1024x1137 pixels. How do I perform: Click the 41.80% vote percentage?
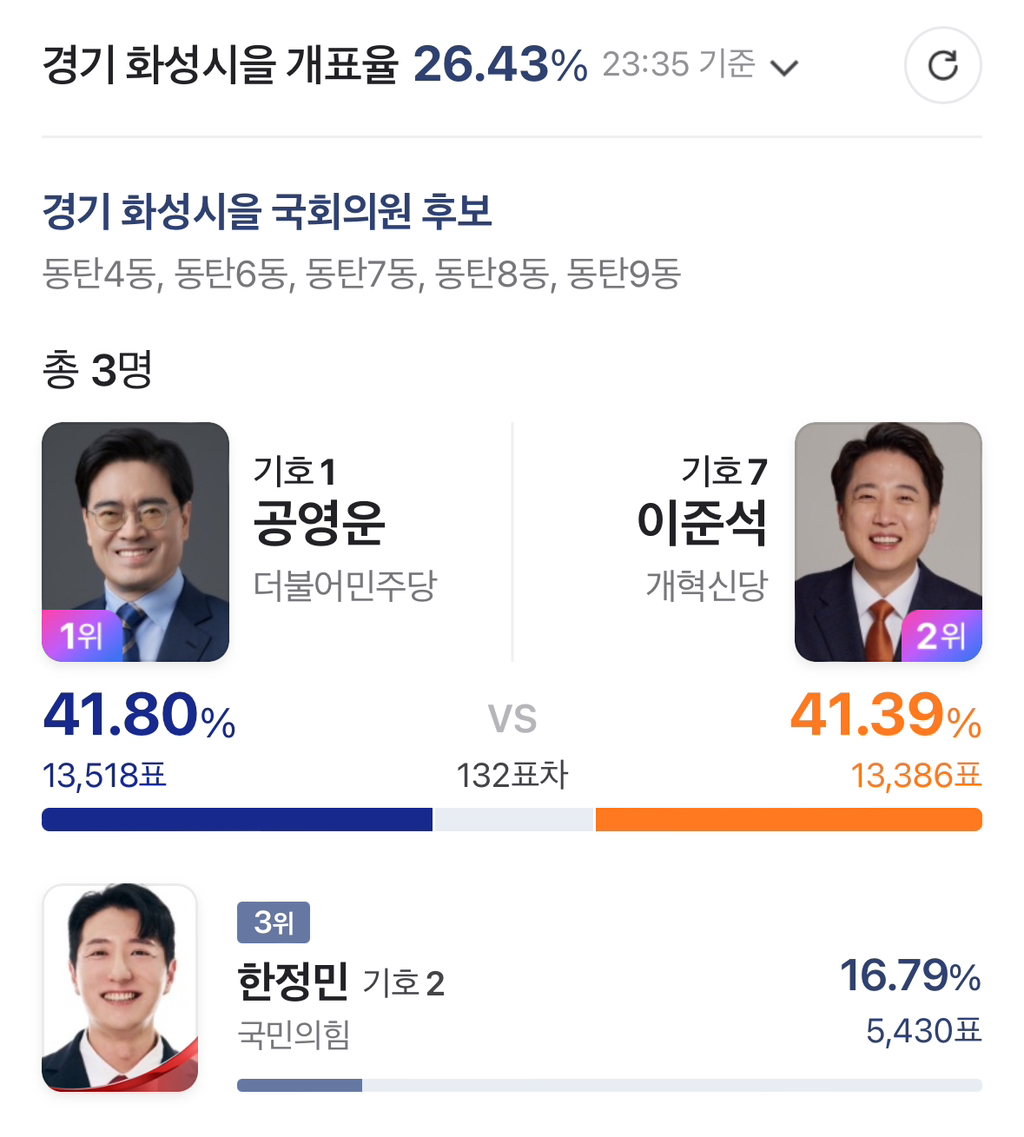tap(139, 716)
